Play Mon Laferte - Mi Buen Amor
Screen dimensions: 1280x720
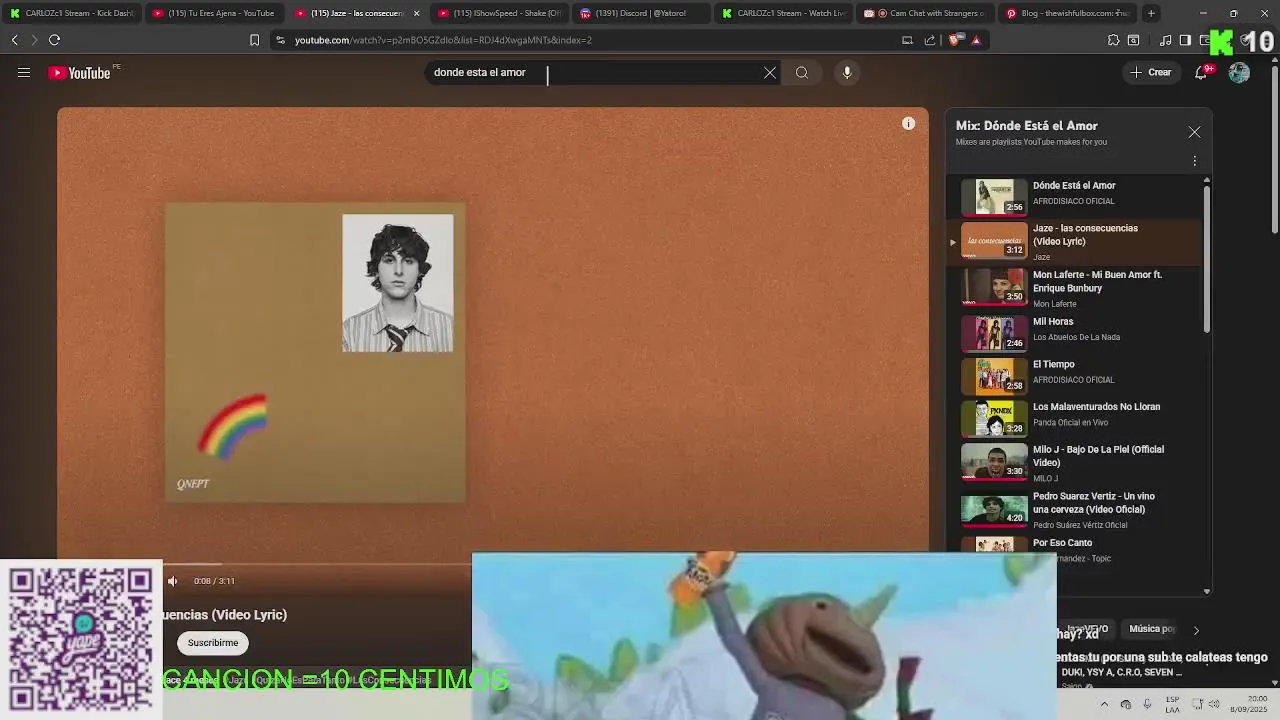(x=1075, y=287)
